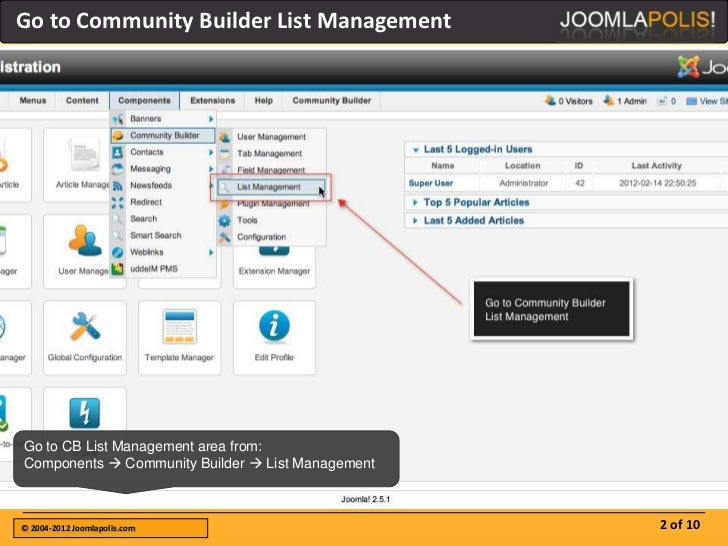Screen dimensions: 728x546
Task: Click the Weblinks globe icon
Action: coord(118,252)
